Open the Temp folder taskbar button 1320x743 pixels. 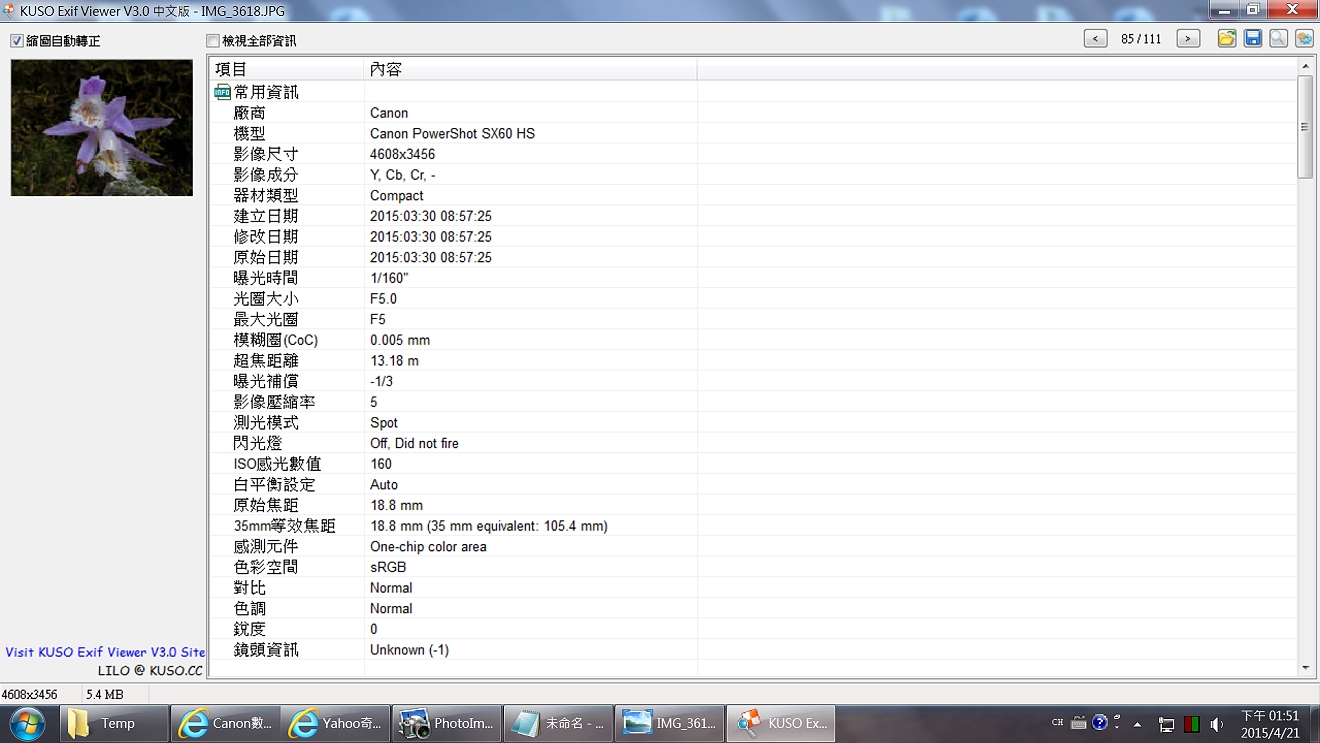[114, 723]
